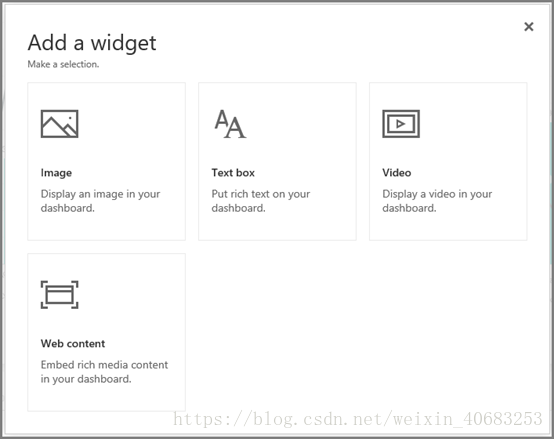Click 'Display an image in your dashboard' description

(100, 201)
